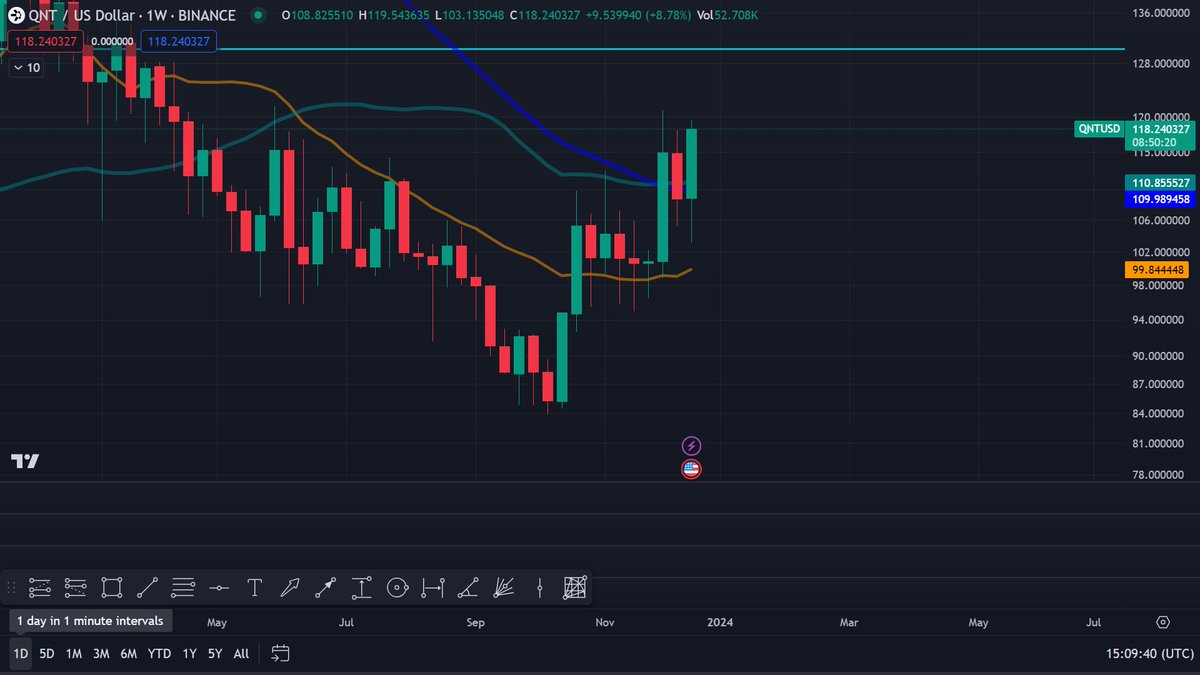
Task: Click the Circle drawing tool
Action: [x=397, y=588]
